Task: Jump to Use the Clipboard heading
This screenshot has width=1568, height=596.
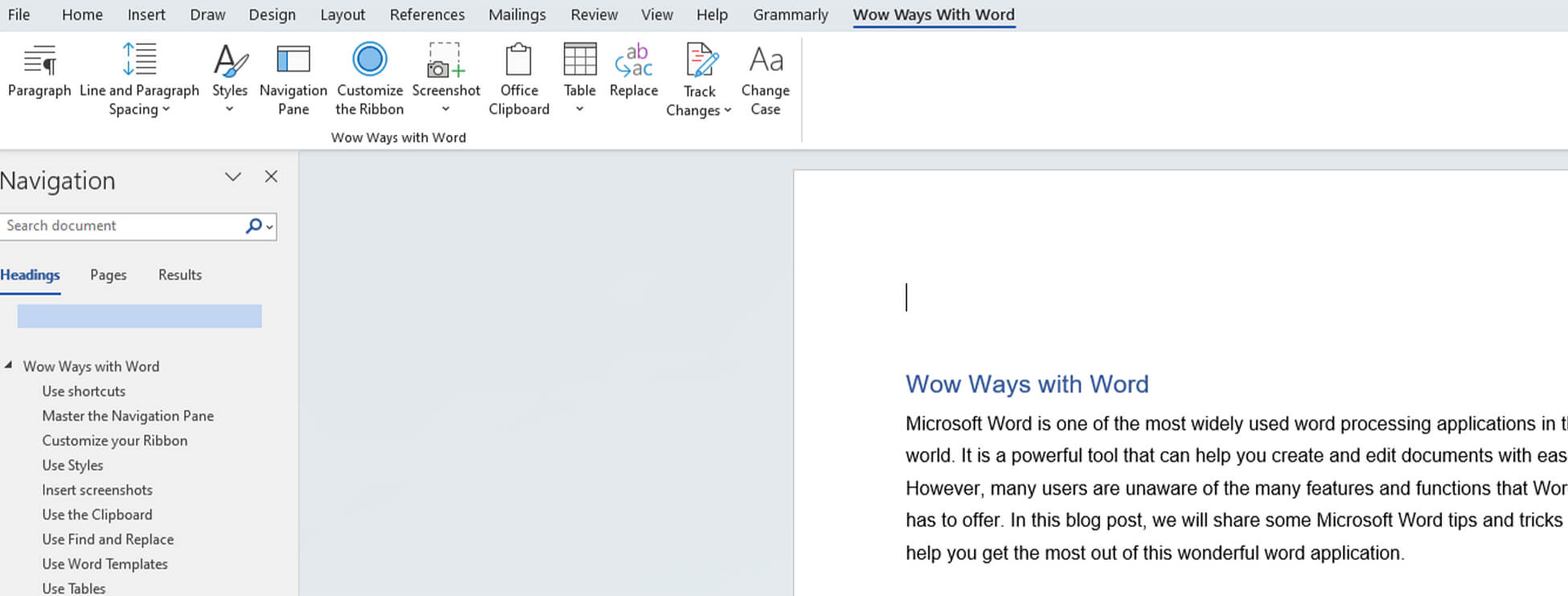Action: [x=97, y=515]
